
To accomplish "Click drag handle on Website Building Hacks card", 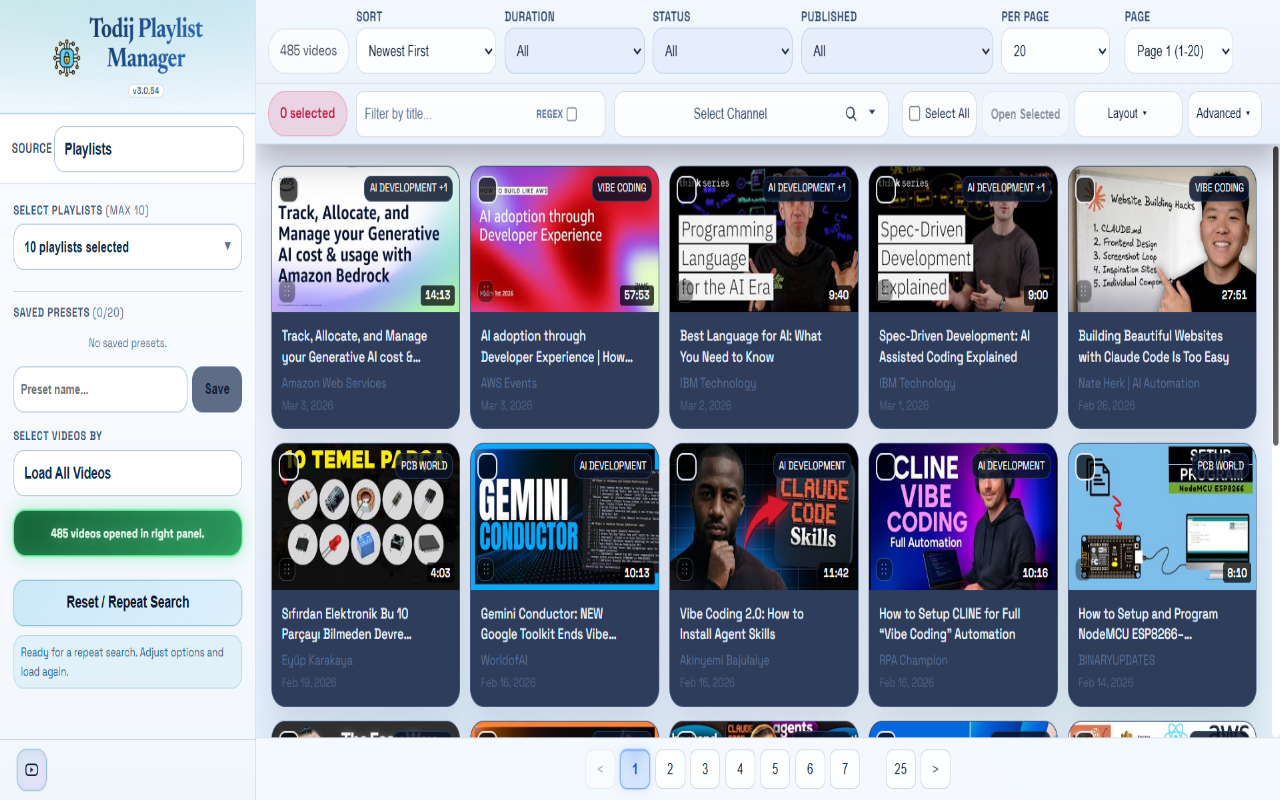I will point(1085,291).
